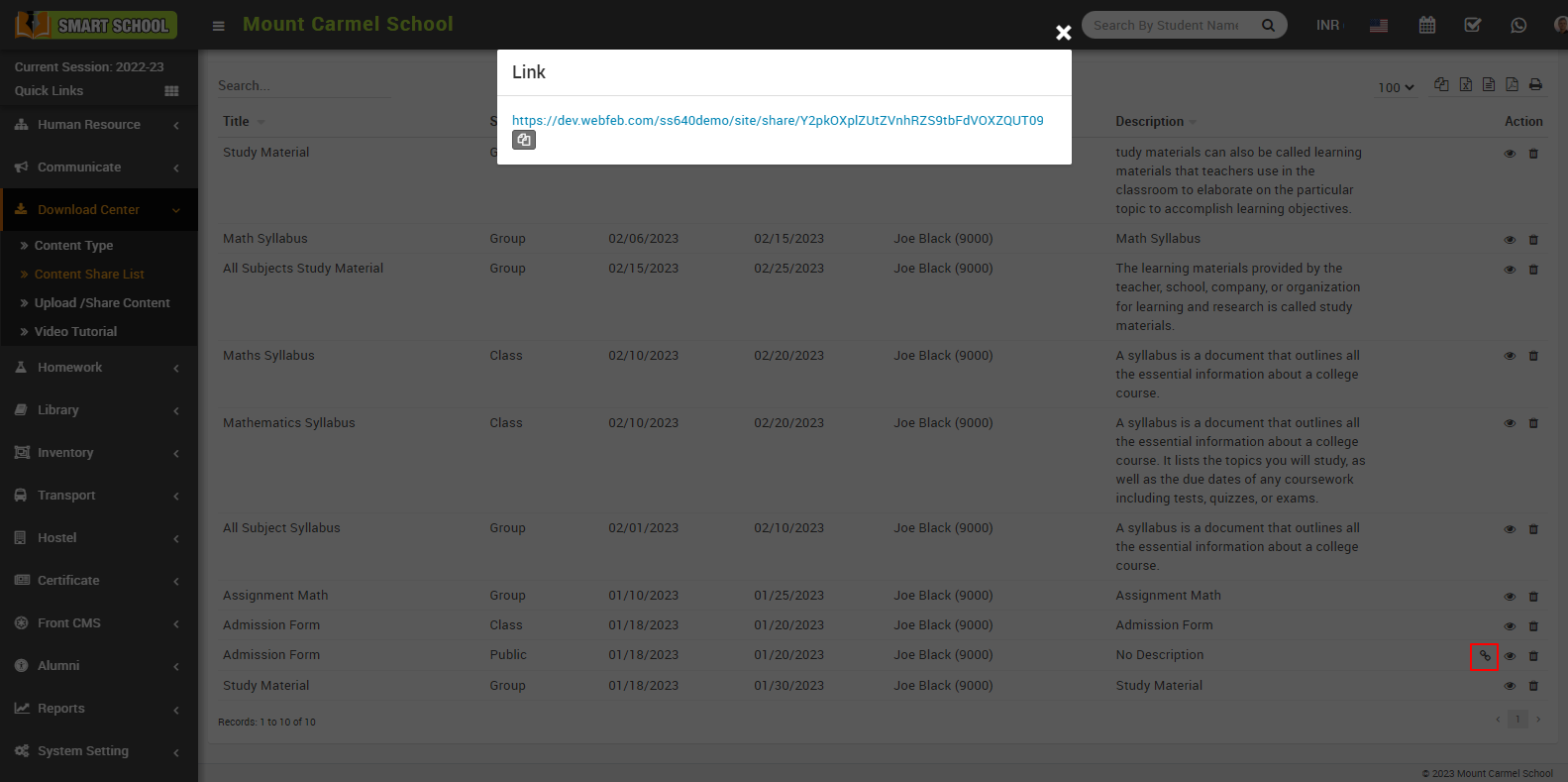1568x782 pixels.
Task: Export table as PDF
Action: click(x=1512, y=85)
